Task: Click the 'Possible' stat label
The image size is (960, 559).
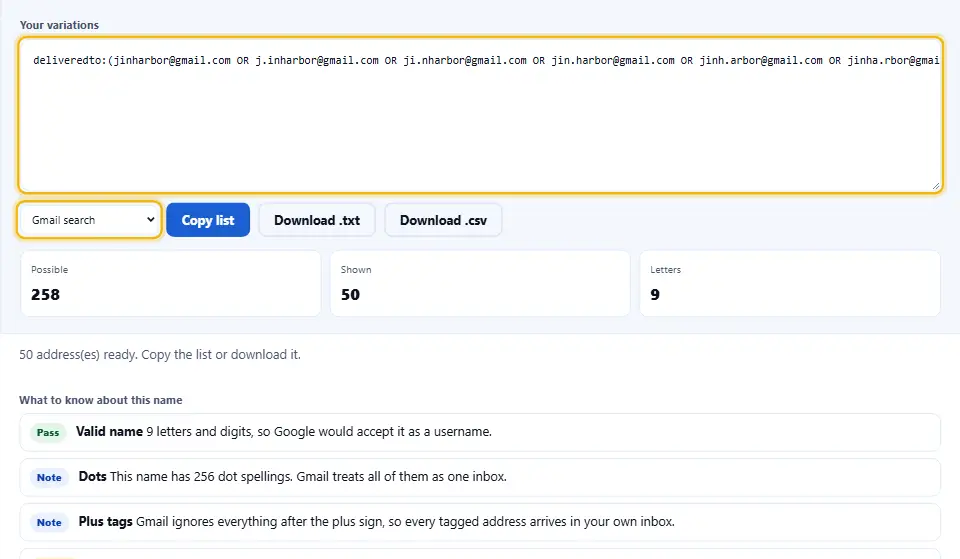Action: pos(50,269)
